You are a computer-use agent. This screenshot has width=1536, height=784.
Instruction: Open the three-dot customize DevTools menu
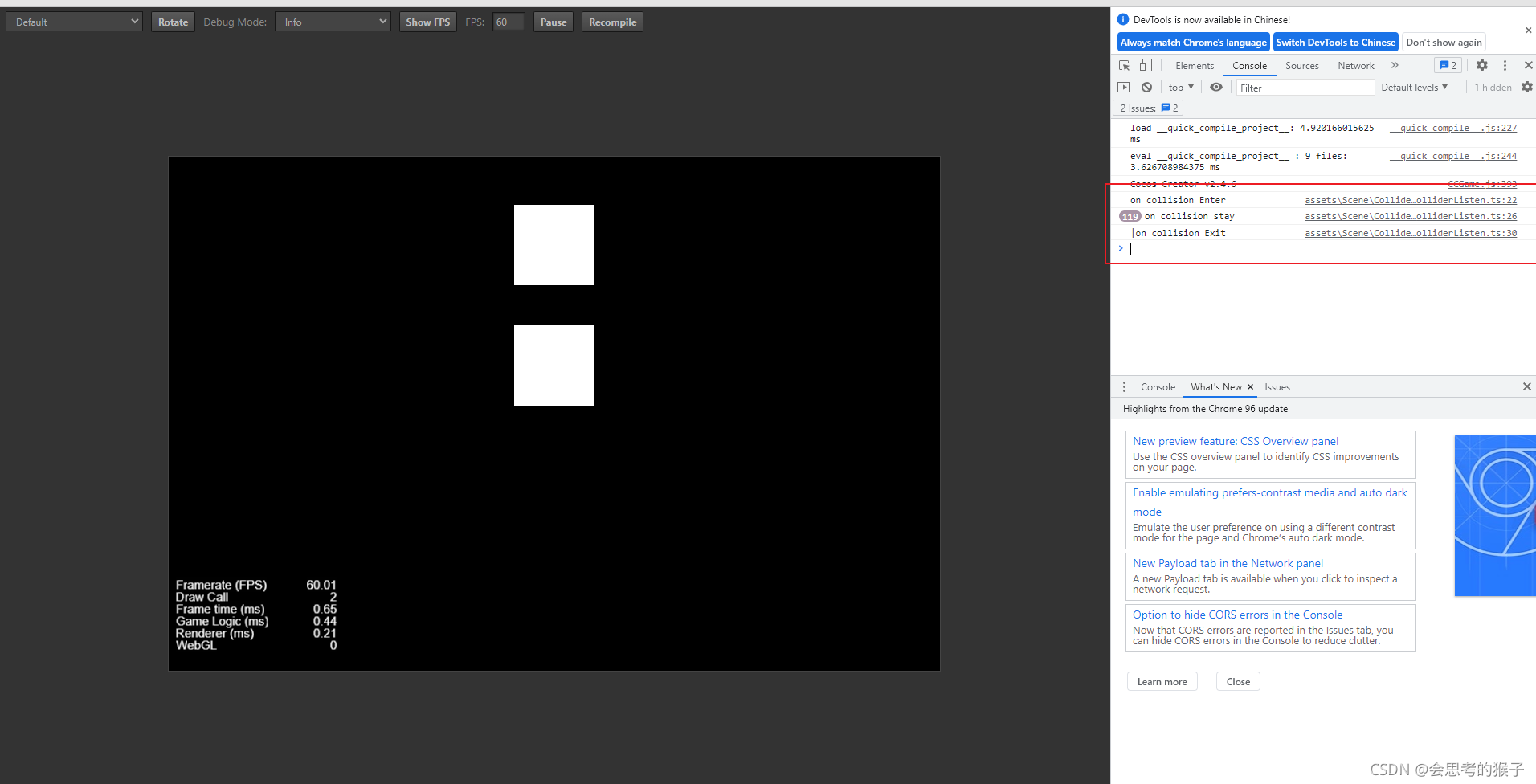tap(1504, 65)
